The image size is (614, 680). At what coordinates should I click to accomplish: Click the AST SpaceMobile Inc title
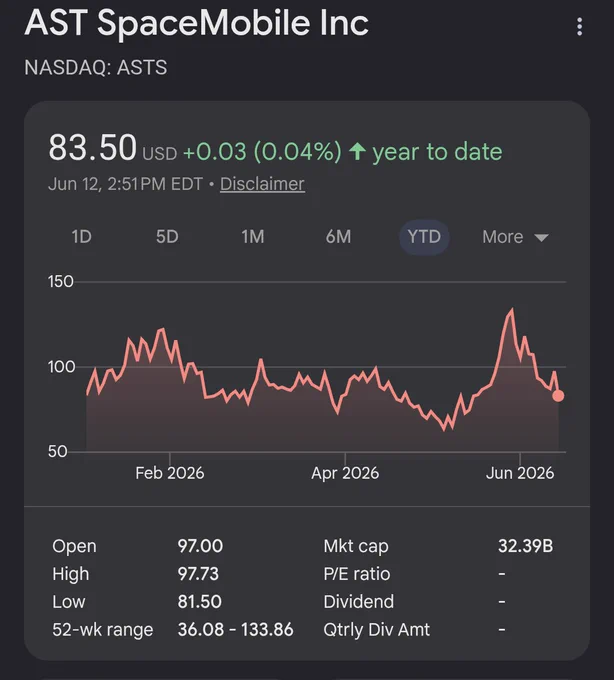coord(196,22)
